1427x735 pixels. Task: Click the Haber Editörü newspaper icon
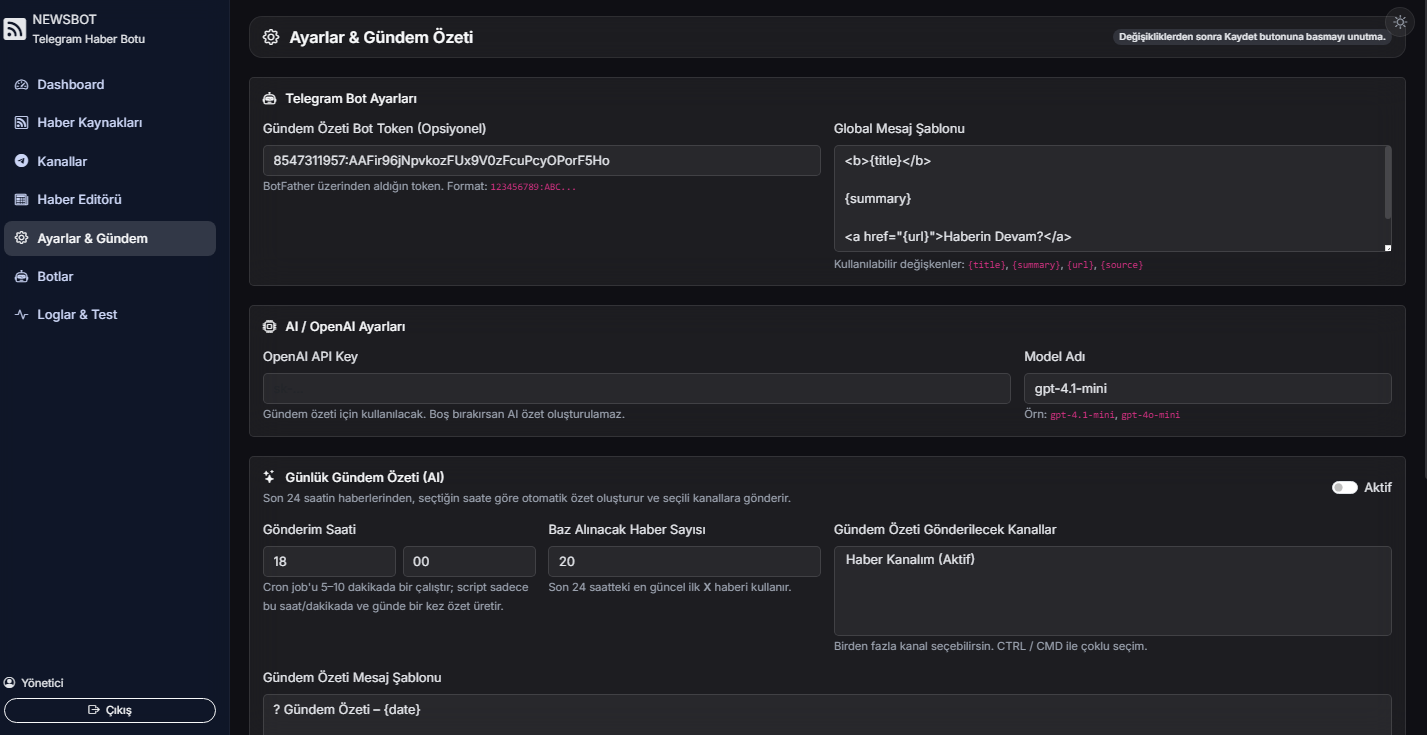(x=21, y=200)
